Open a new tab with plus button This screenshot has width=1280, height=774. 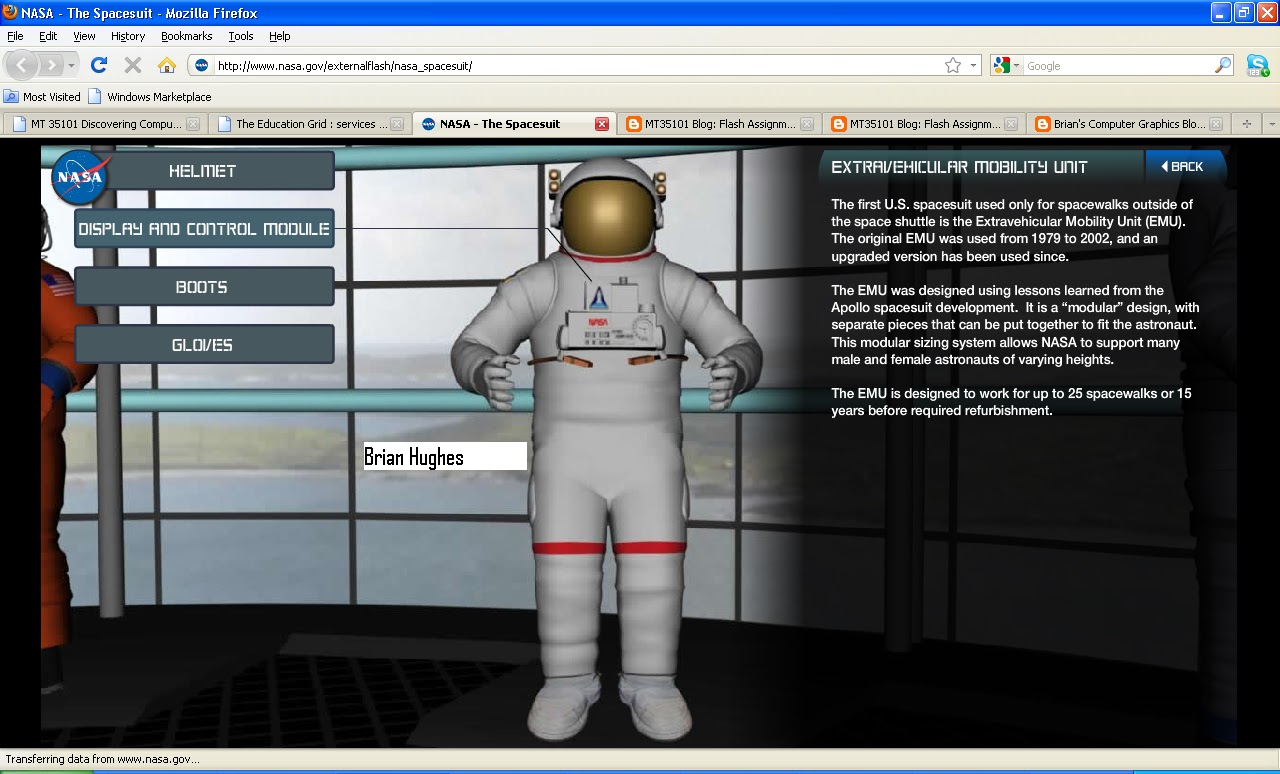click(1246, 124)
